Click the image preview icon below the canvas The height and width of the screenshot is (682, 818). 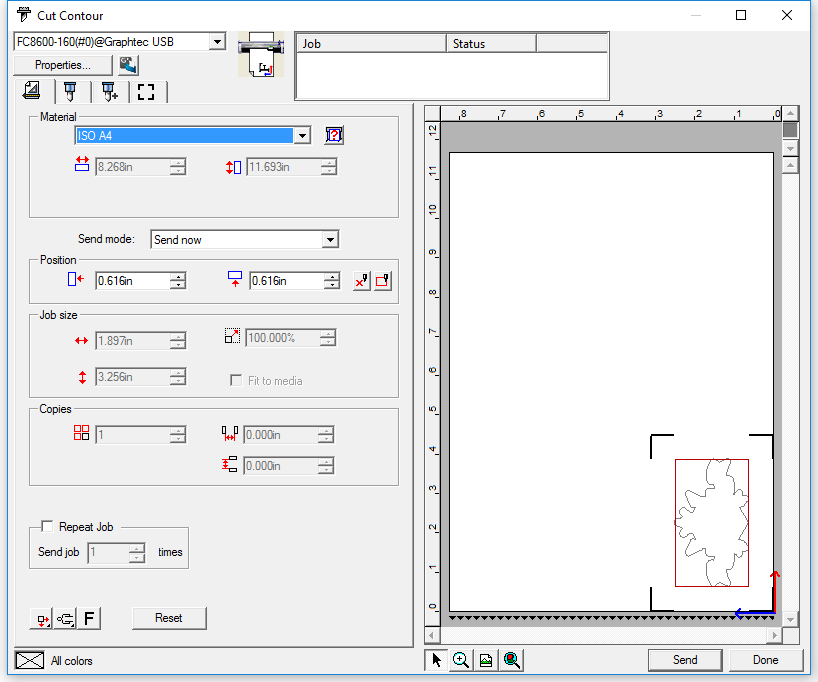coord(486,660)
